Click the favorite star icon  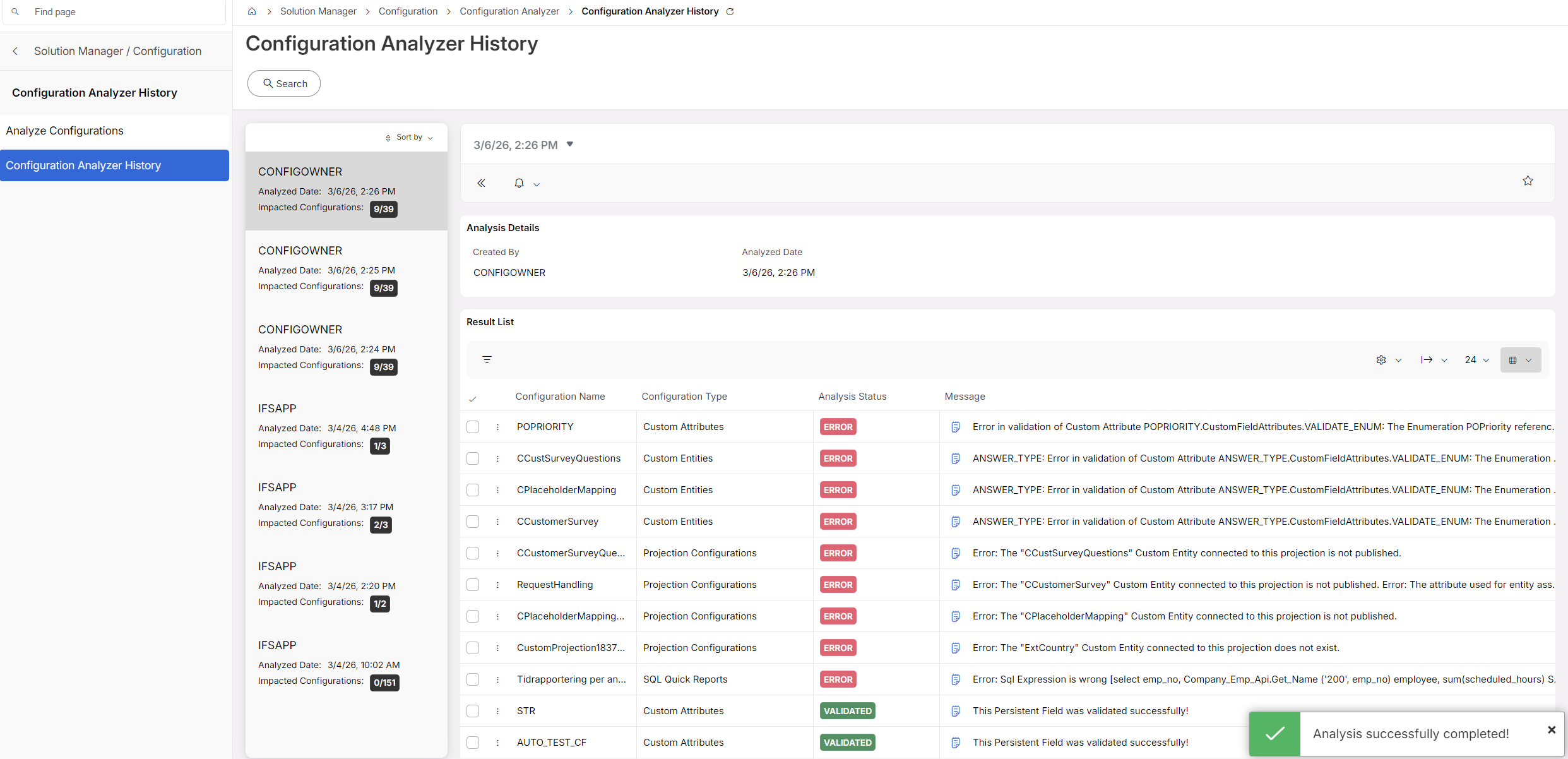coord(1528,181)
